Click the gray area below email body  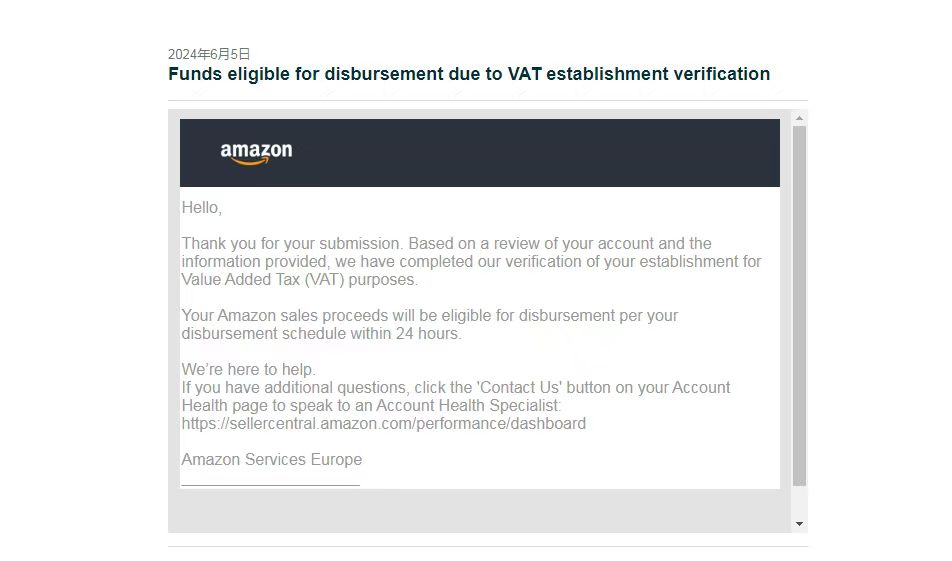[480, 511]
